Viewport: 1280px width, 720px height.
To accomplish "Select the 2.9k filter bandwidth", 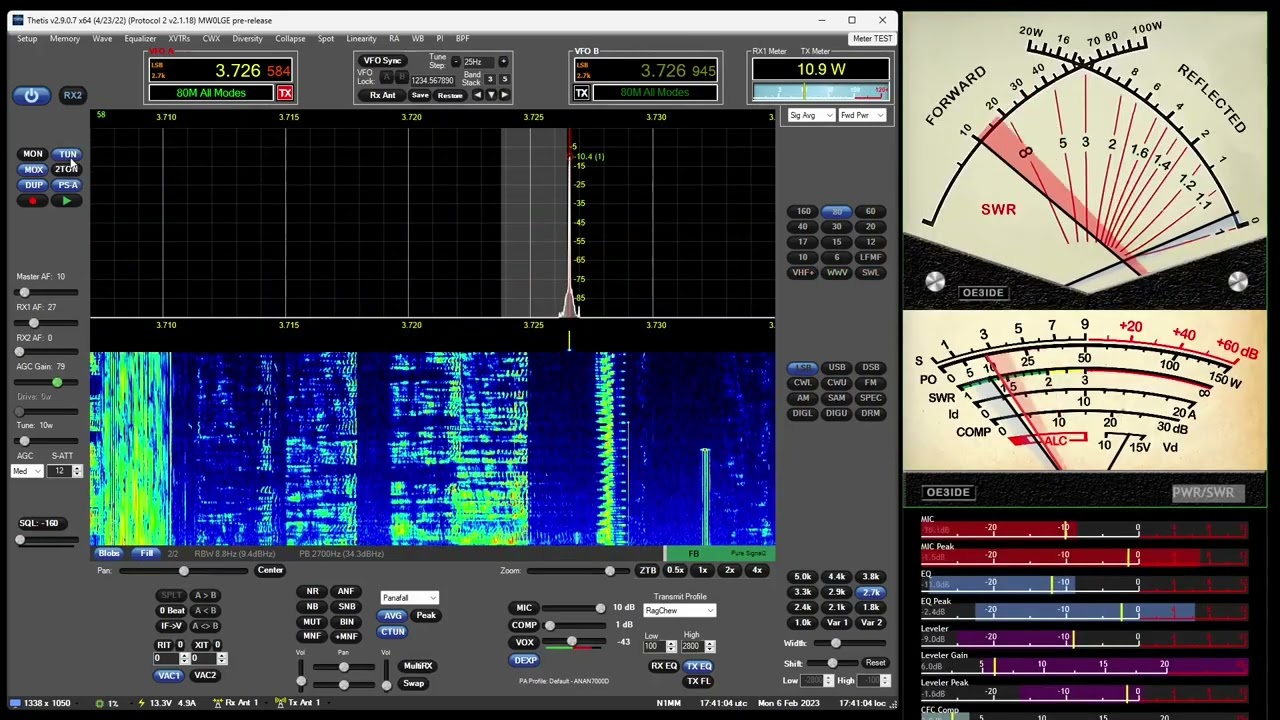I will [837, 592].
